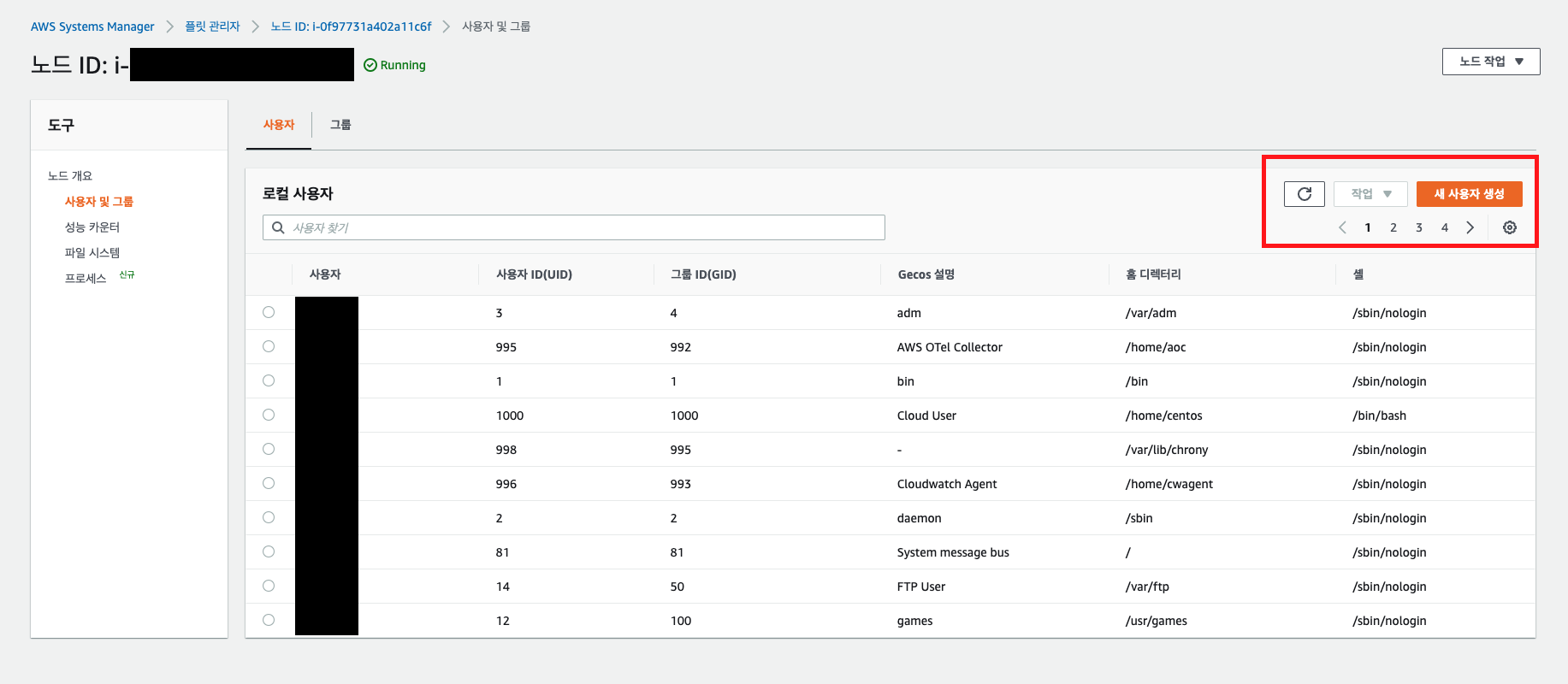Image resolution: width=1568 pixels, height=684 pixels.
Task: Select the 사용자 tab
Action: [279, 125]
